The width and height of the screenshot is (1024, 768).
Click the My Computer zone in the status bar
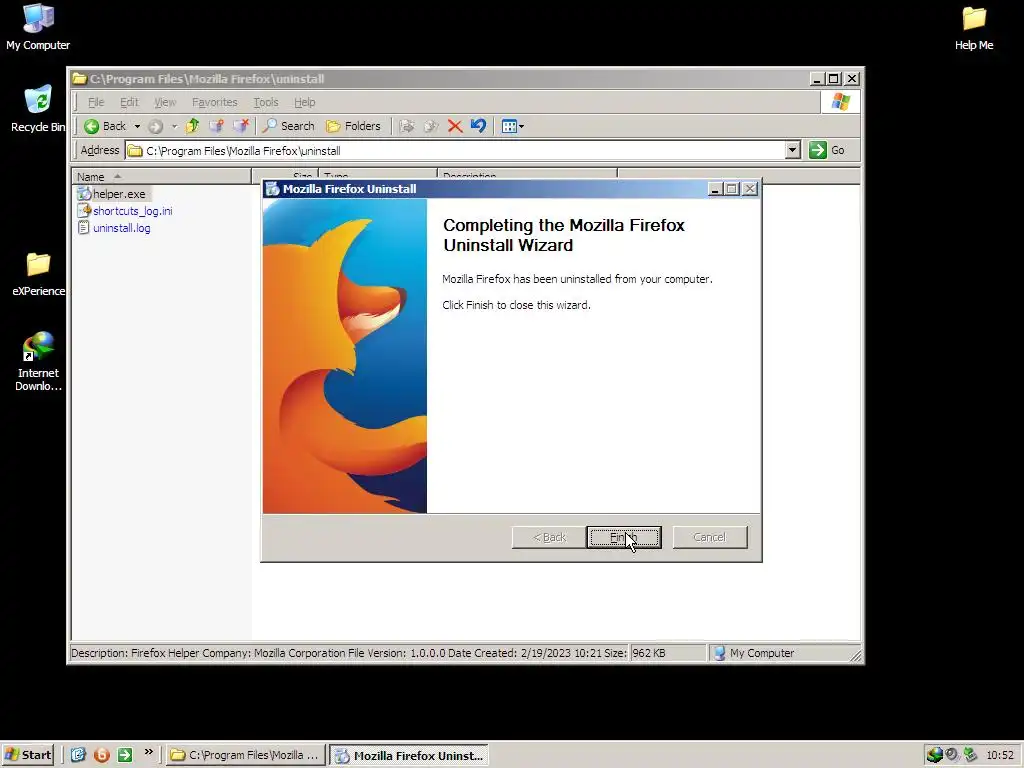tap(784, 653)
